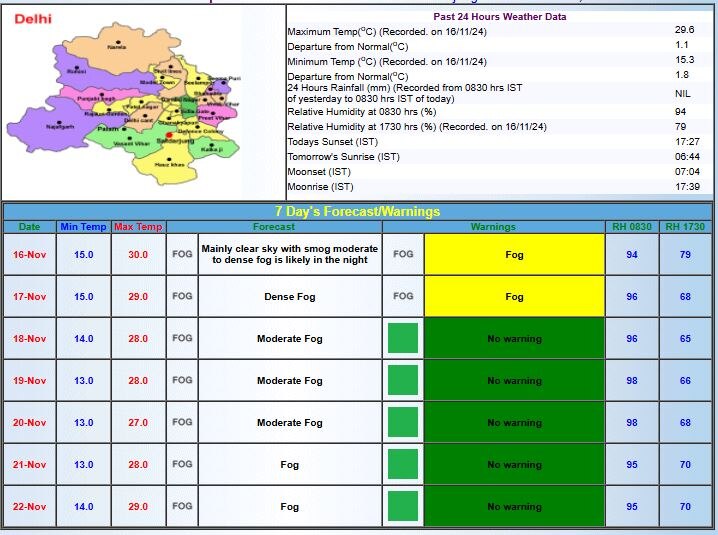Click the green warning icon for 22-Nov
This screenshot has width=718, height=535.
403,506
